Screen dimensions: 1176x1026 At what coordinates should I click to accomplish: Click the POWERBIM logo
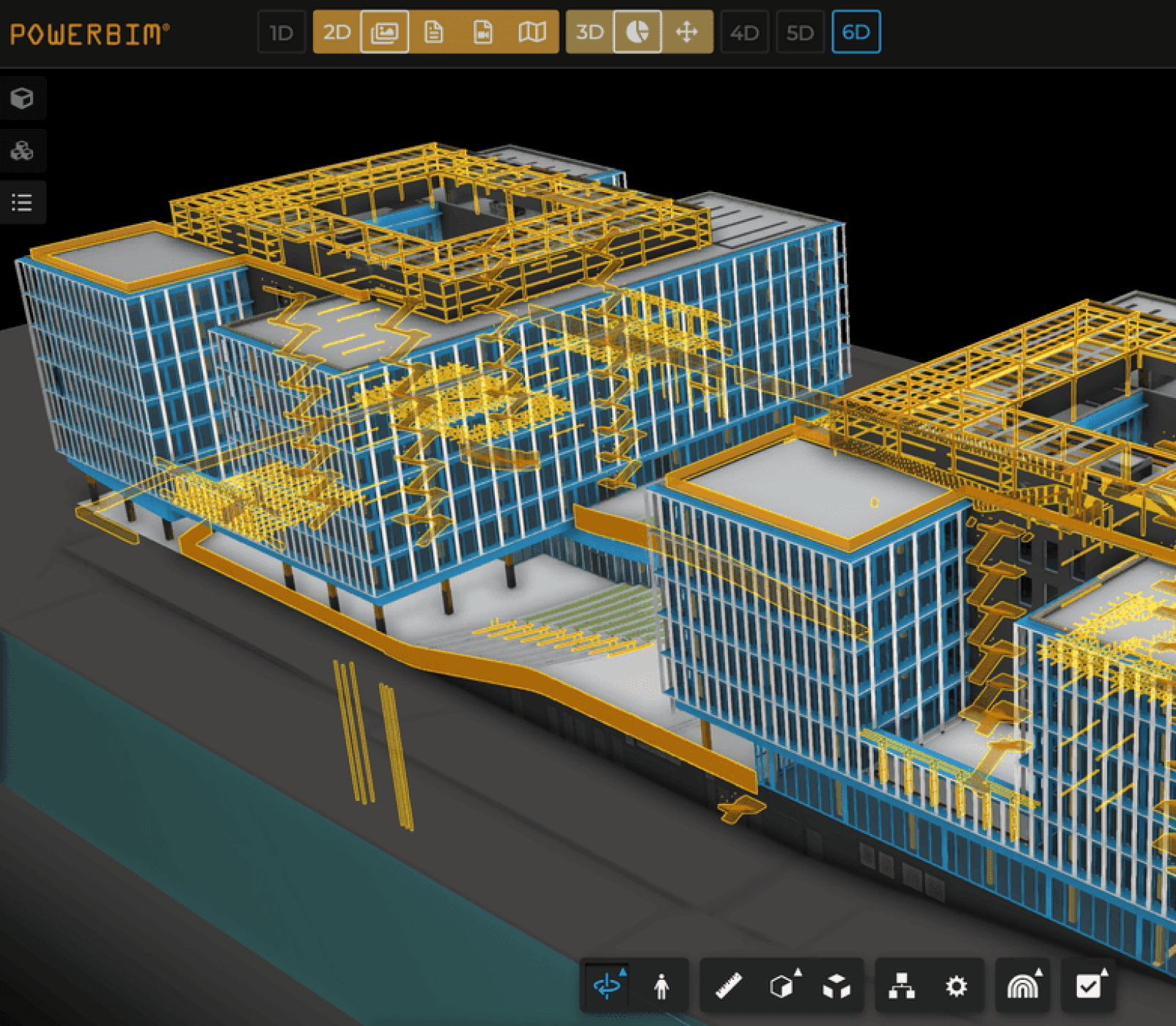(88, 32)
